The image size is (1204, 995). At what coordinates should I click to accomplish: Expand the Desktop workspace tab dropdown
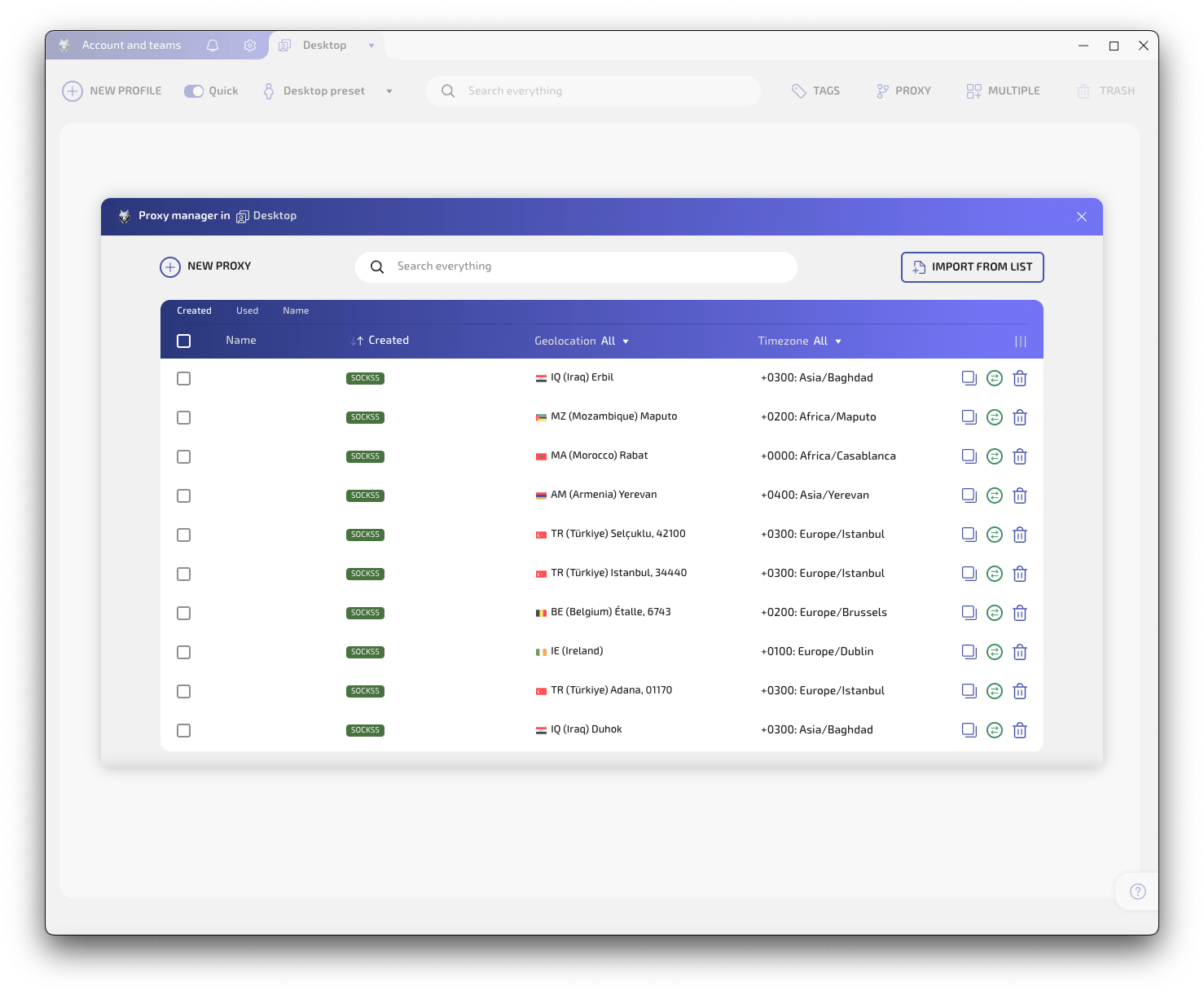tap(371, 46)
